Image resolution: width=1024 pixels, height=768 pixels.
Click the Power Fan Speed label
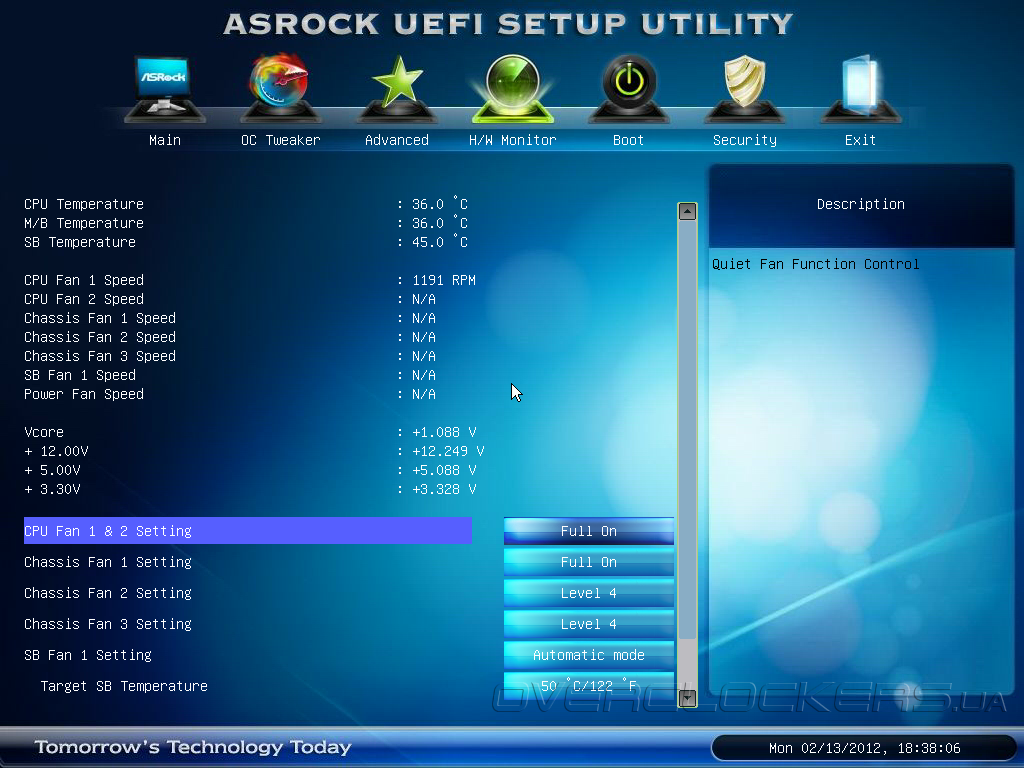point(84,394)
